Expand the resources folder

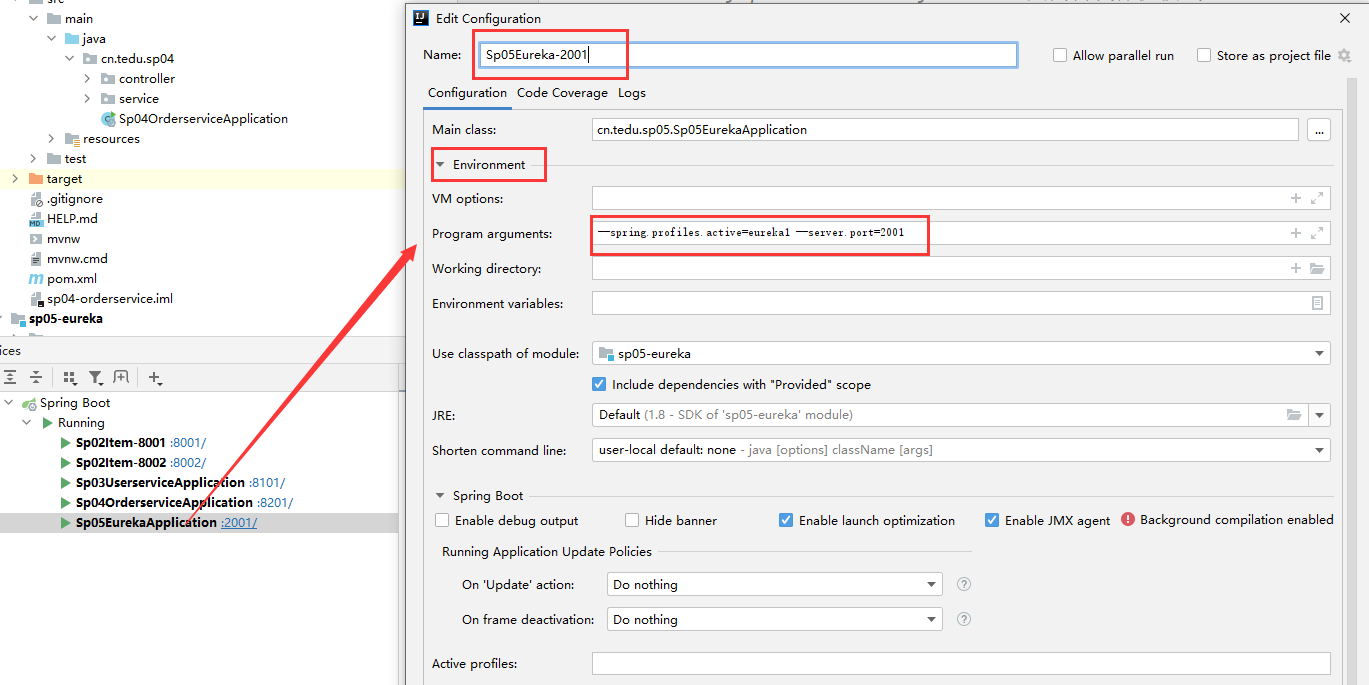pos(51,138)
